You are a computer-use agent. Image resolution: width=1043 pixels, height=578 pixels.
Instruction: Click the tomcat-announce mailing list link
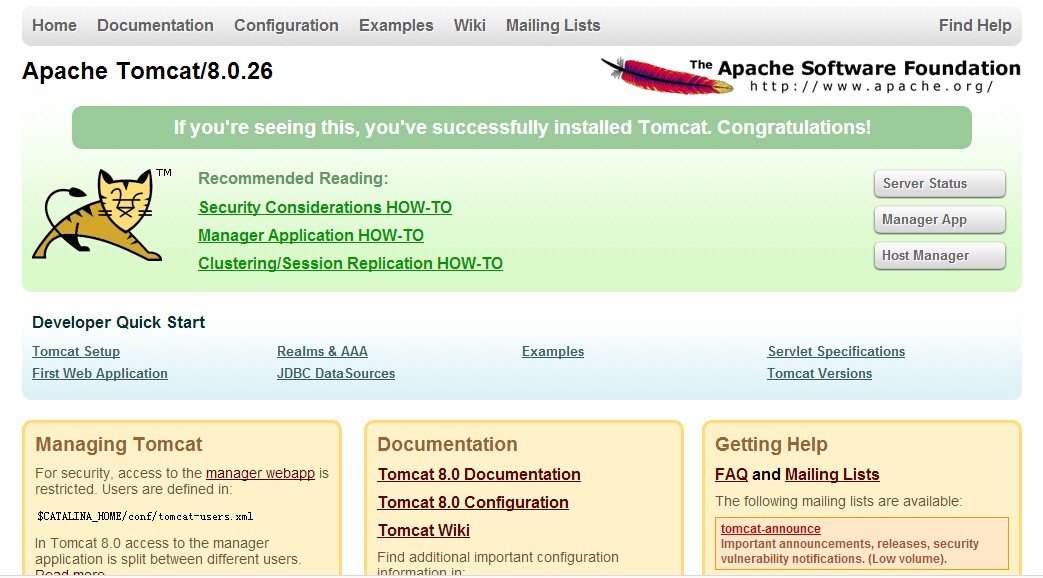click(770, 529)
